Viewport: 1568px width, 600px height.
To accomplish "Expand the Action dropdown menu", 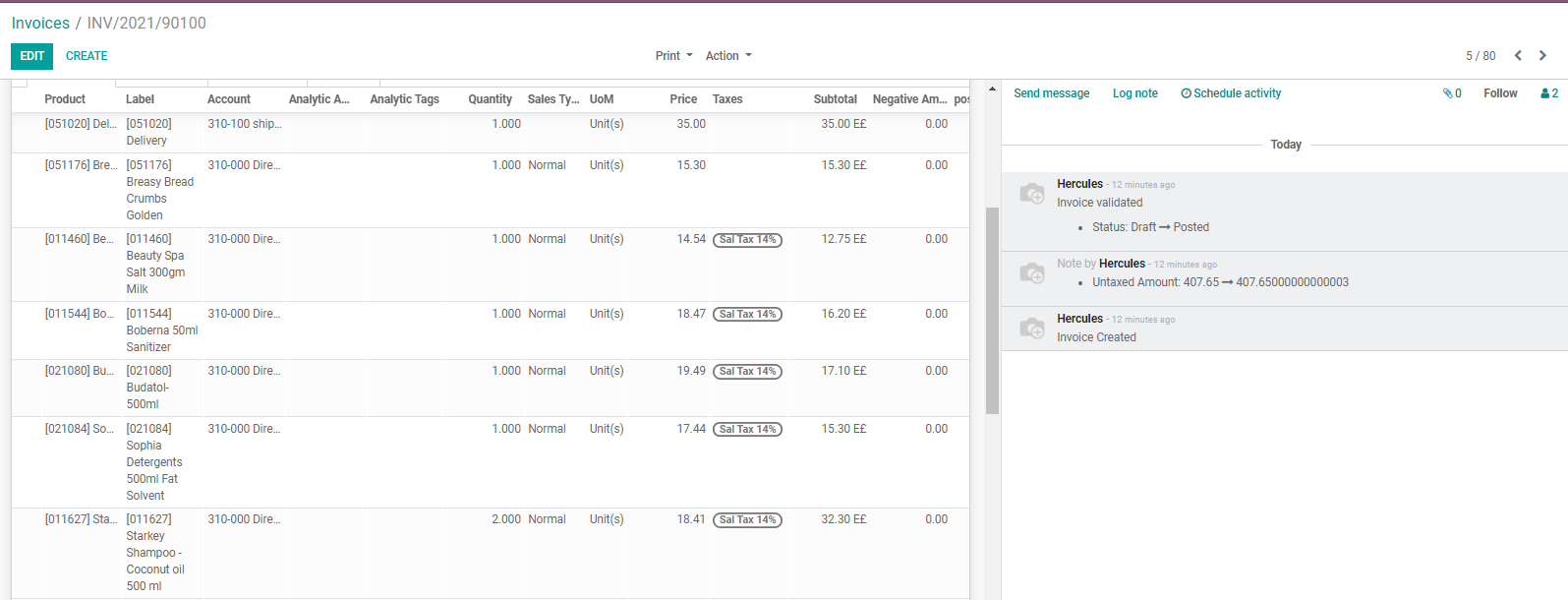I will tap(727, 56).
